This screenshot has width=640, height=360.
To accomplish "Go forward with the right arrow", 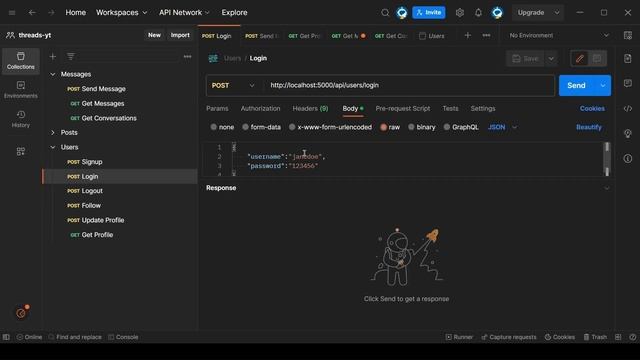I will 51,13.
